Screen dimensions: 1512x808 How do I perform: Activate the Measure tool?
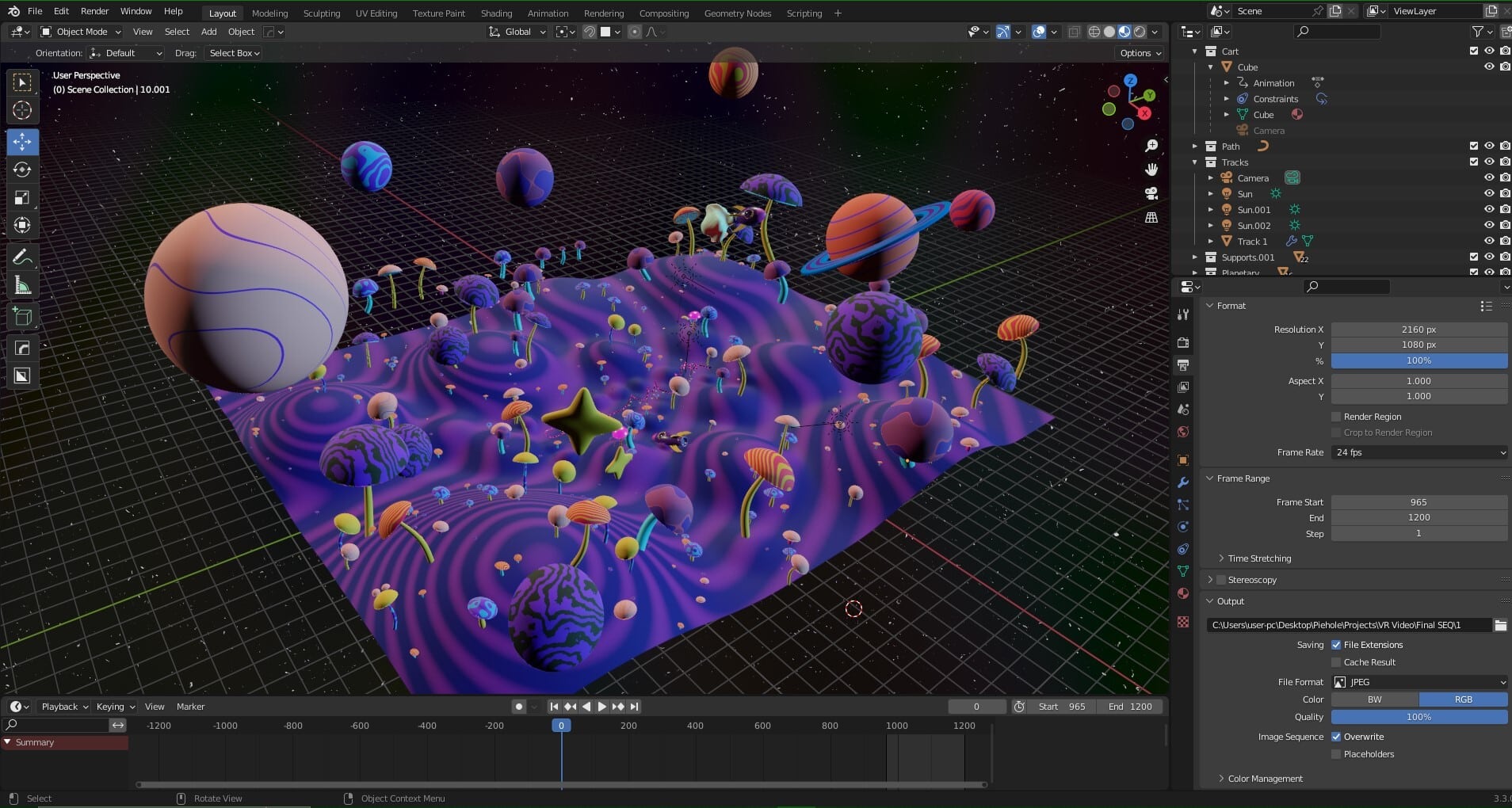(21, 284)
